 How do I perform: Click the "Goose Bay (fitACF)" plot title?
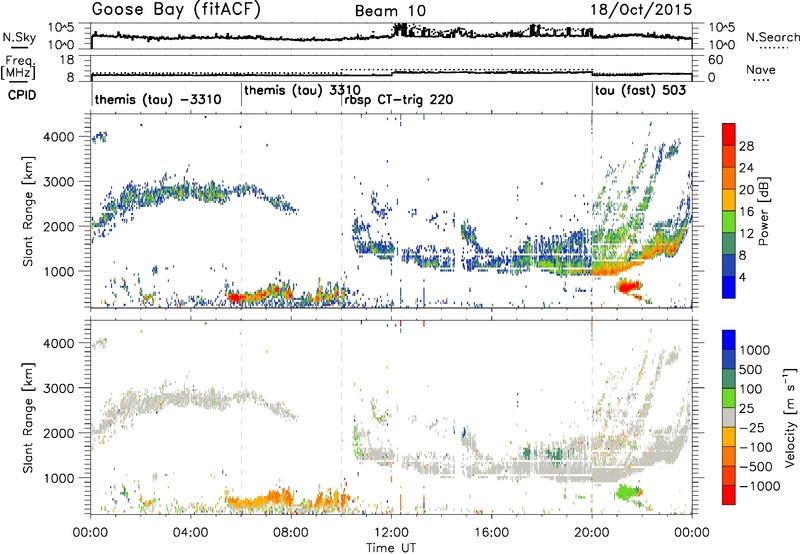pos(176,9)
